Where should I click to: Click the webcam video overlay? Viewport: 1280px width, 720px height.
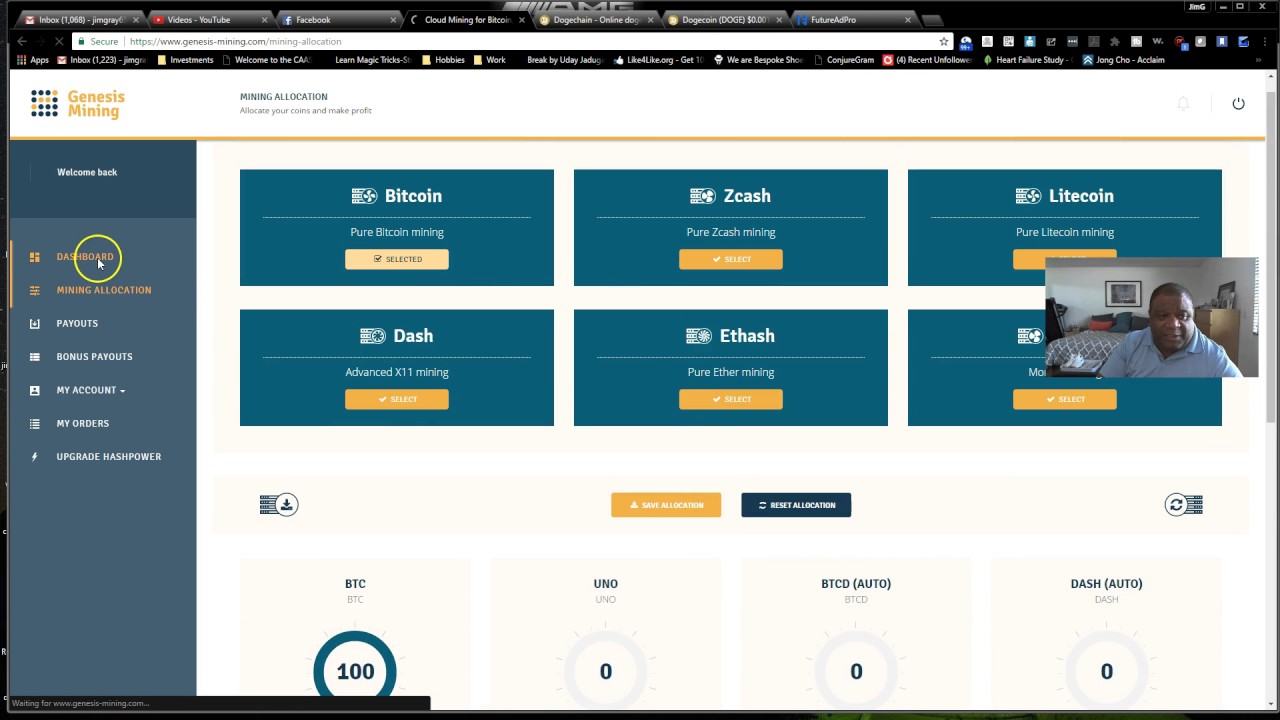1151,318
